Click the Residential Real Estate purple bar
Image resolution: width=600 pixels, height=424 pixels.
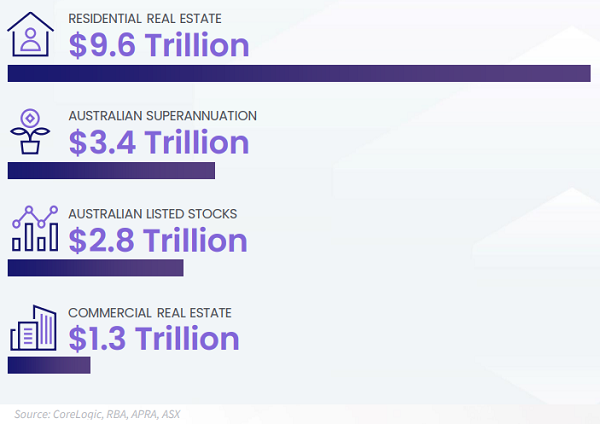298,73
